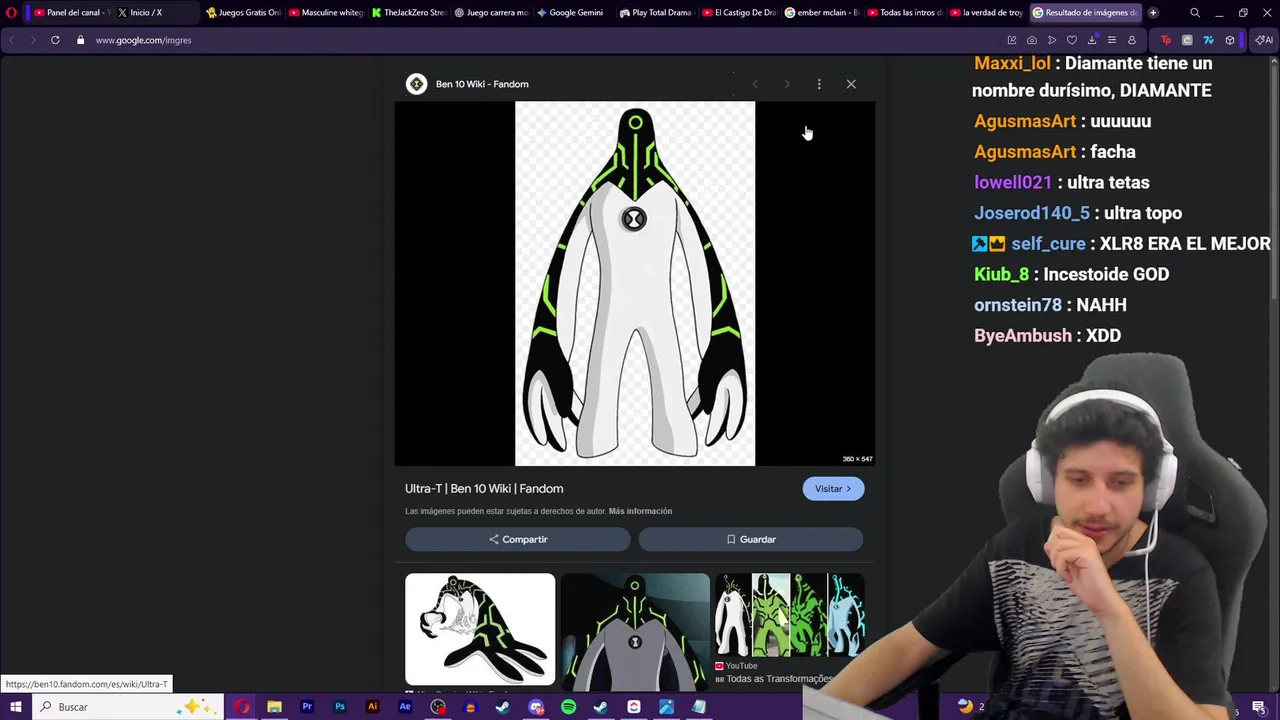Switch to the TheJackZero Stream tab

[x=408, y=13]
